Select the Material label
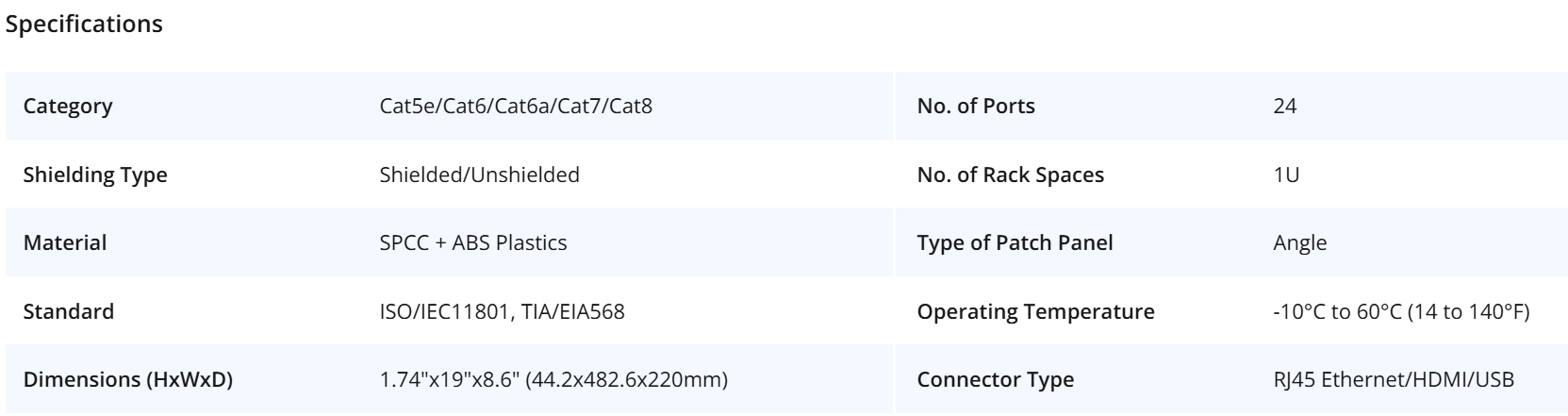 [65, 242]
